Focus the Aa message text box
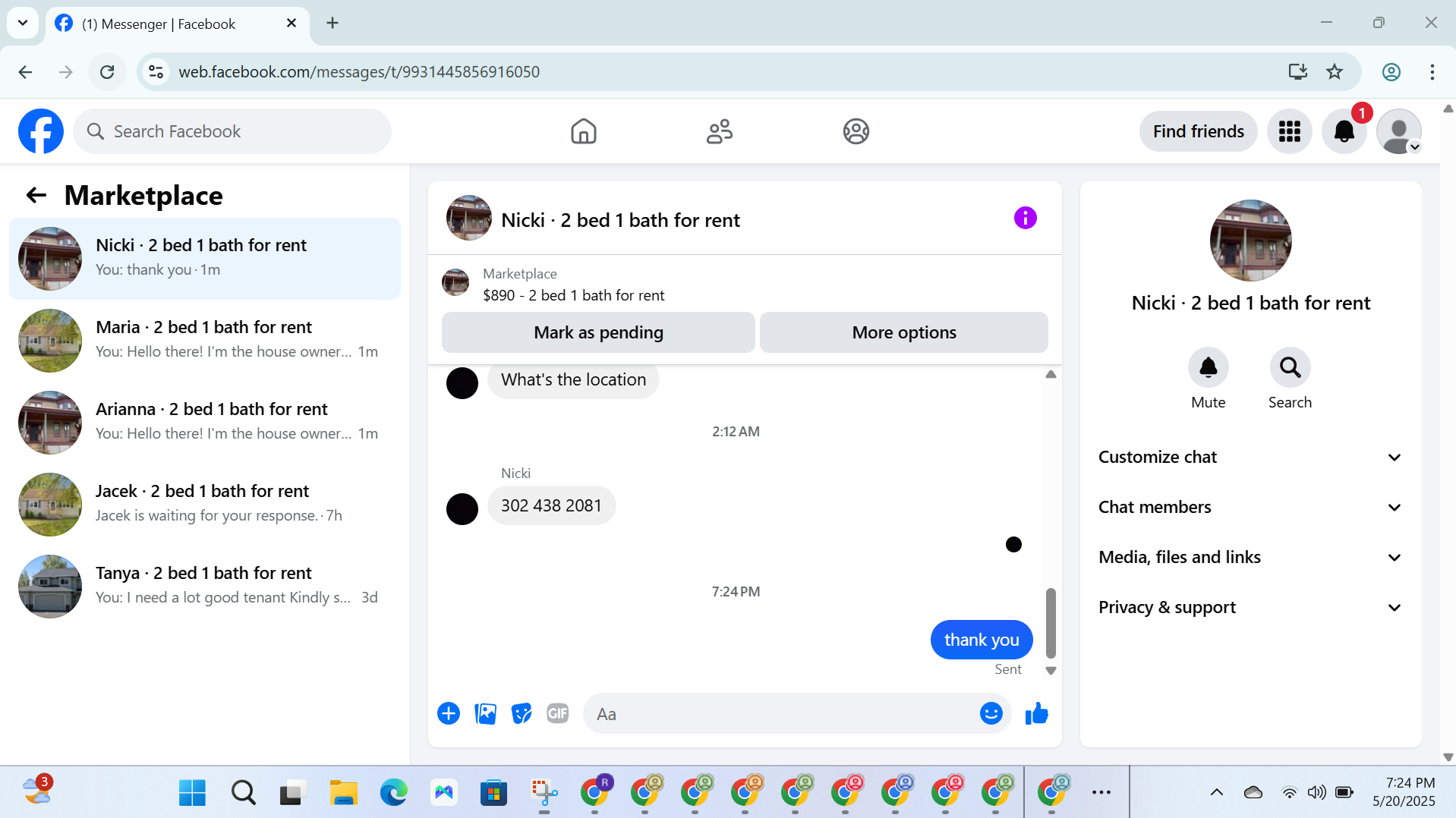This screenshot has height=818, width=1456. pos(782,713)
